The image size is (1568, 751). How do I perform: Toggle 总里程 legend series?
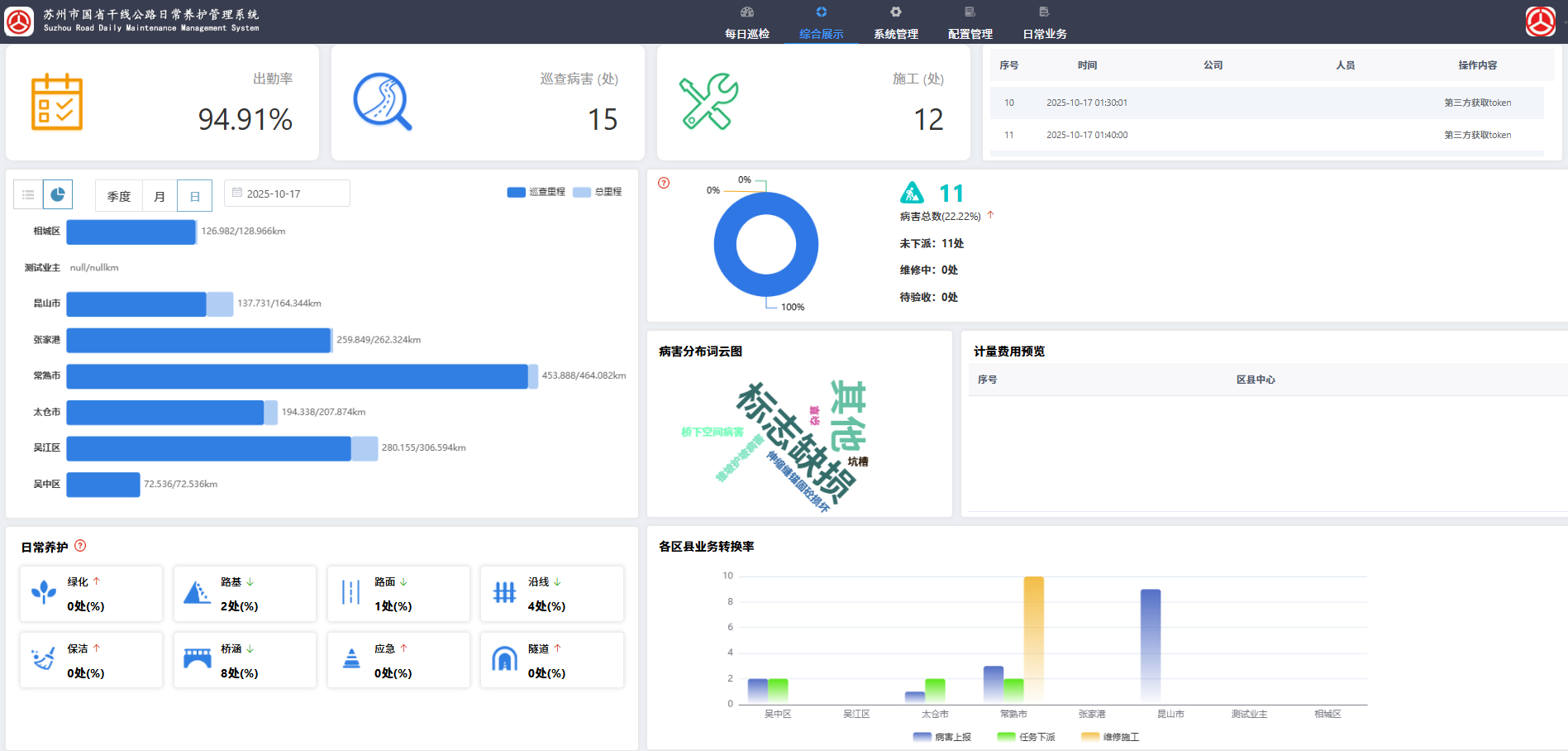598,192
